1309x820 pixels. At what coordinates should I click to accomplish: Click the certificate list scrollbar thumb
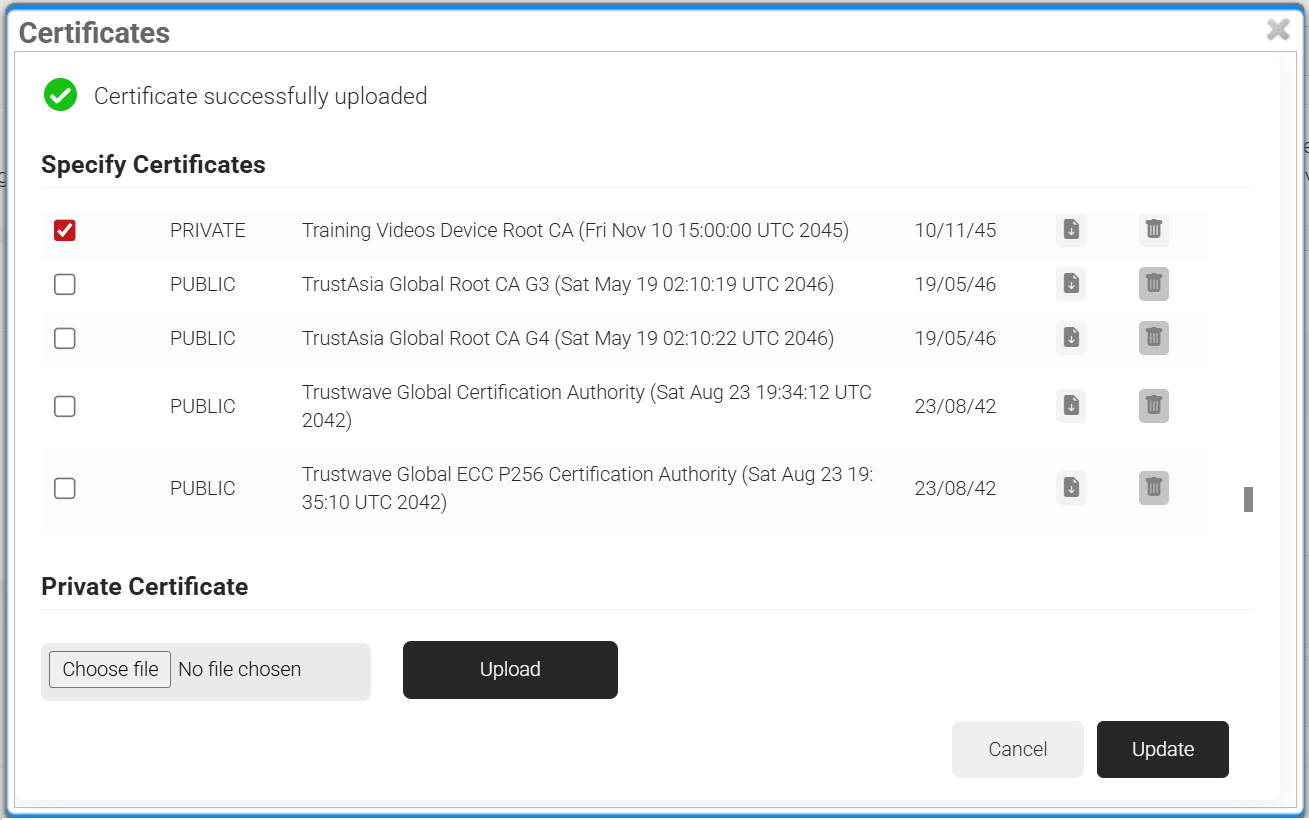coord(1248,499)
